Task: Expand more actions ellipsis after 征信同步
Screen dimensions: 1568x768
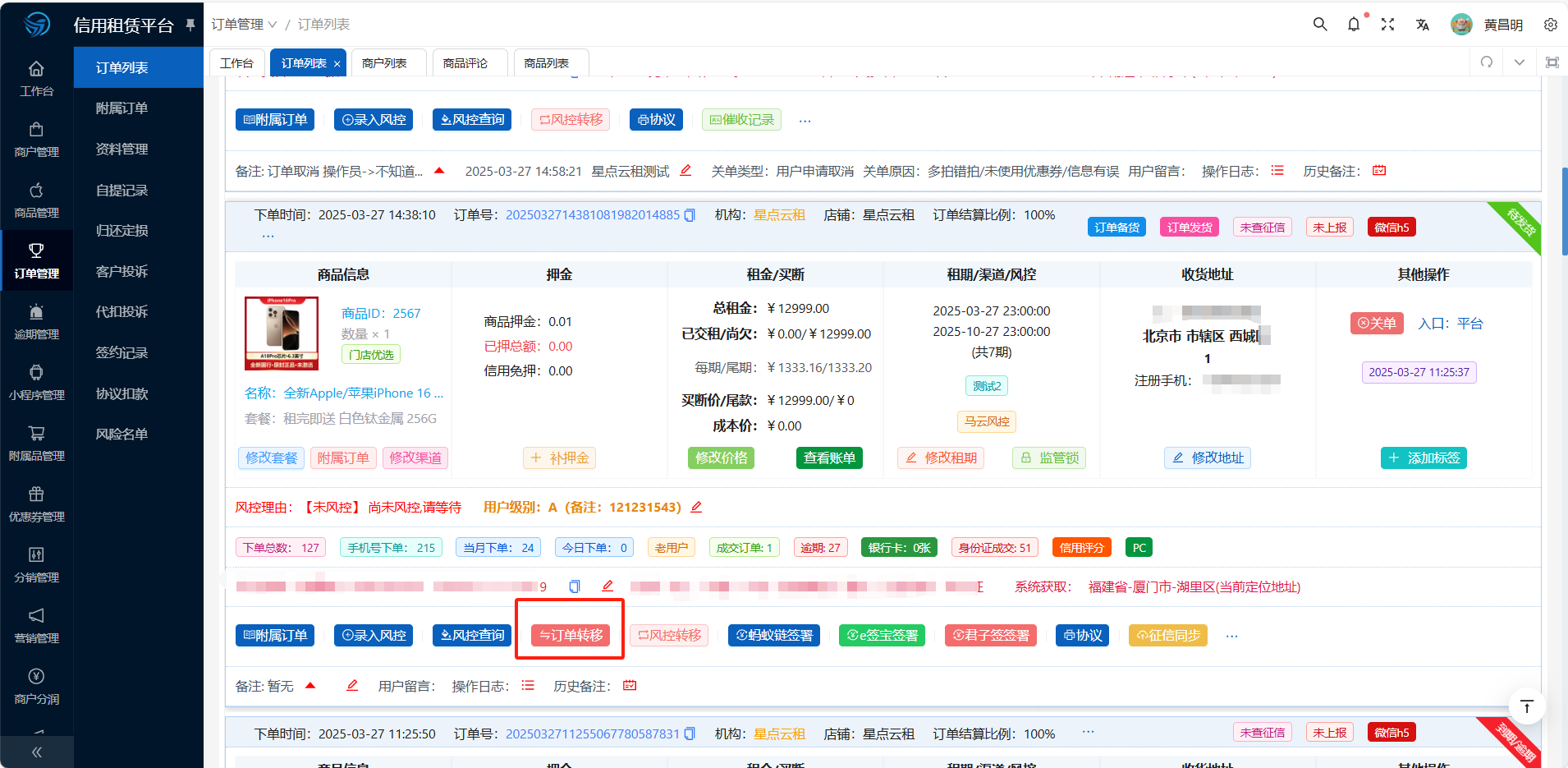Action: pos(1231,636)
